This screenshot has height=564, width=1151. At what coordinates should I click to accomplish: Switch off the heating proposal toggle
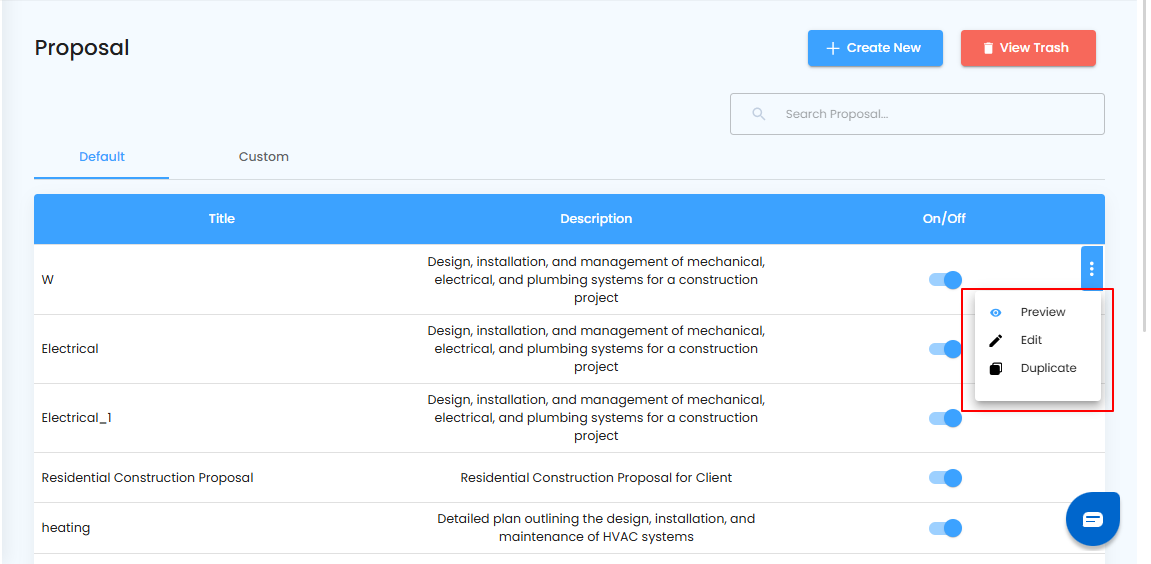(945, 528)
